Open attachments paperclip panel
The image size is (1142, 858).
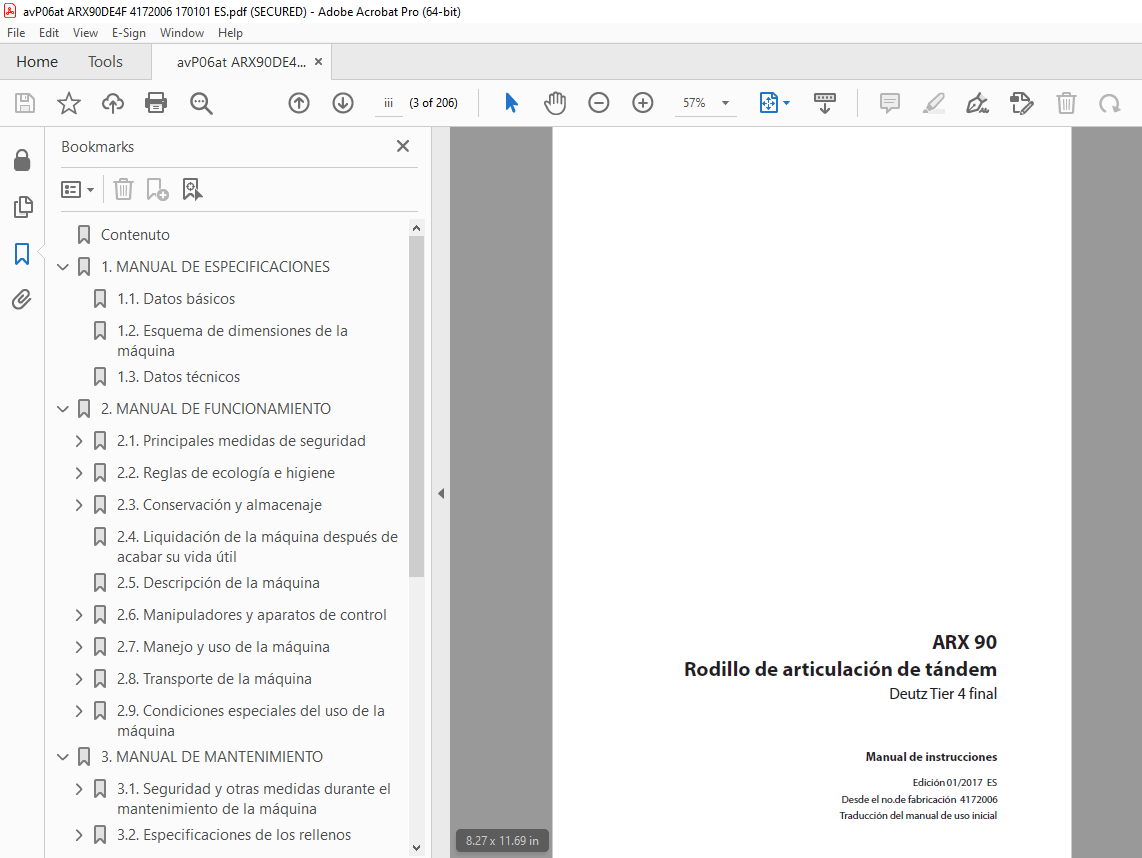click(22, 299)
